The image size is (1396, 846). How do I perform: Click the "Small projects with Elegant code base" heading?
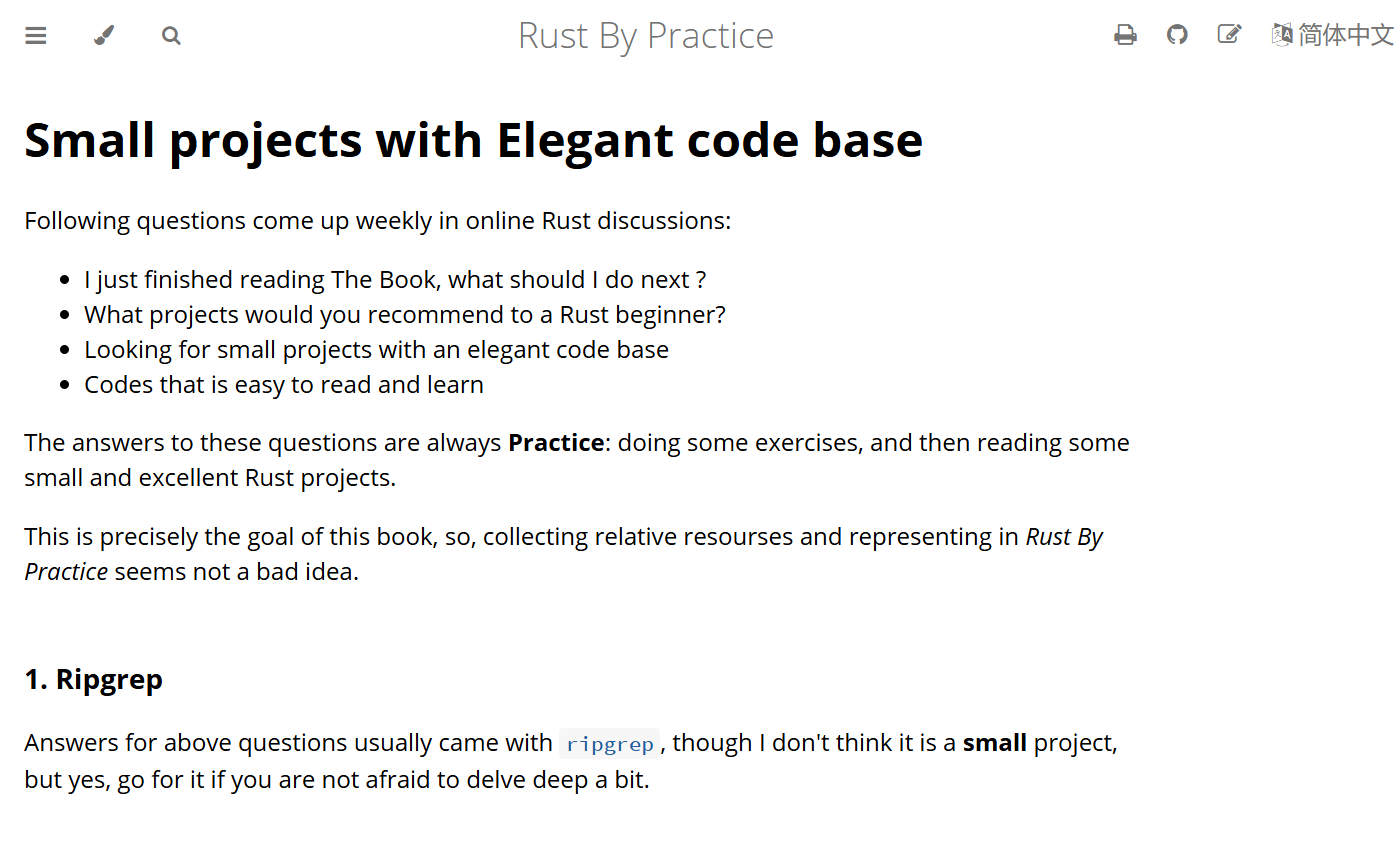473,140
